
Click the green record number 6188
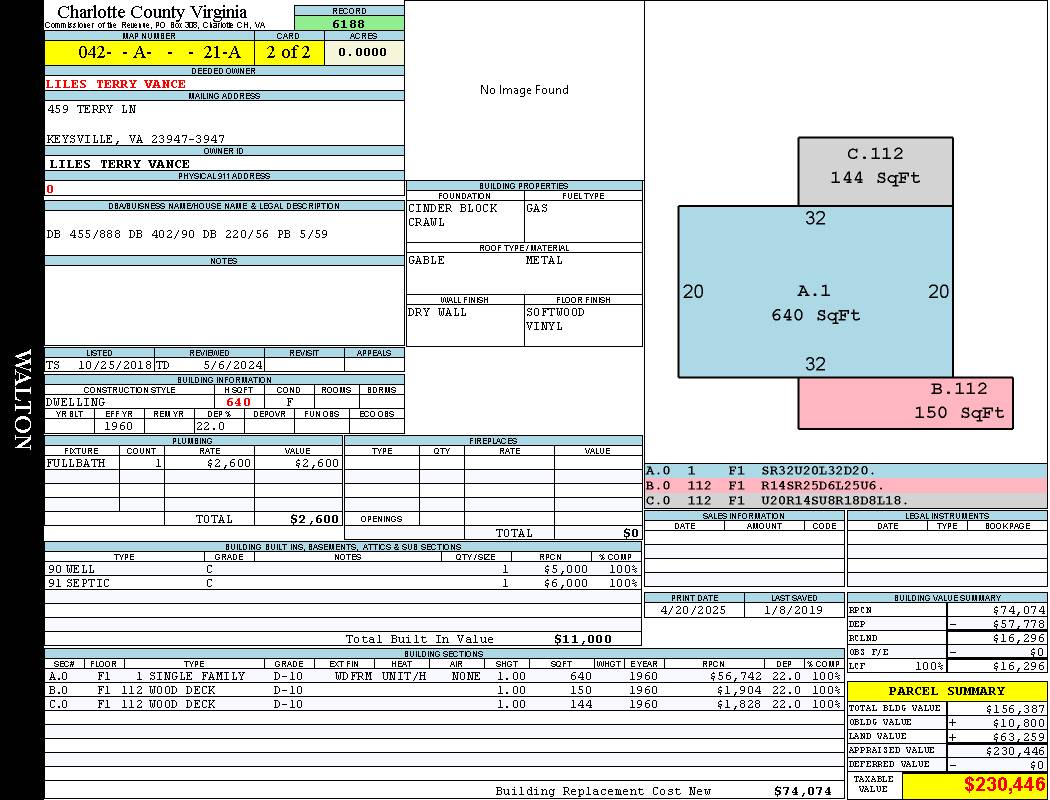pos(349,23)
